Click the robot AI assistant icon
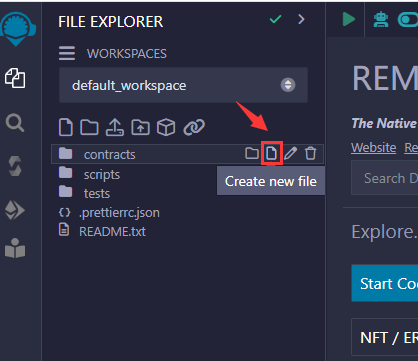The height and width of the screenshot is (361, 418). tap(381, 19)
